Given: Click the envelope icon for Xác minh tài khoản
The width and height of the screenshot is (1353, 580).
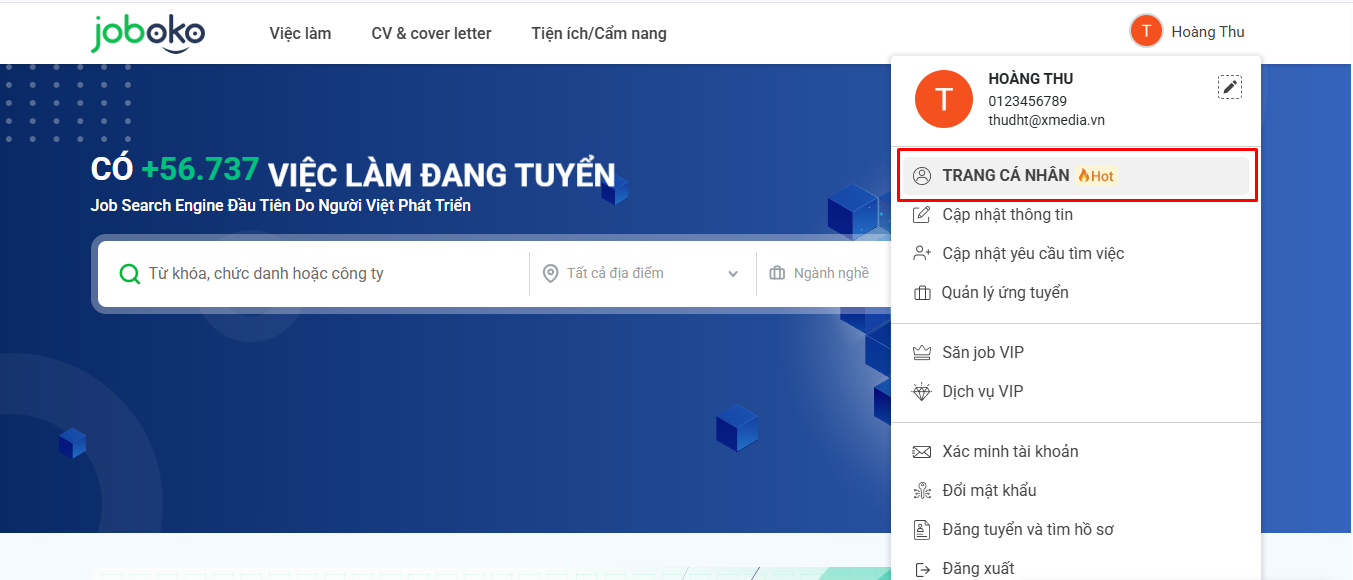Looking at the screenshot, I should tap(922, 452).
